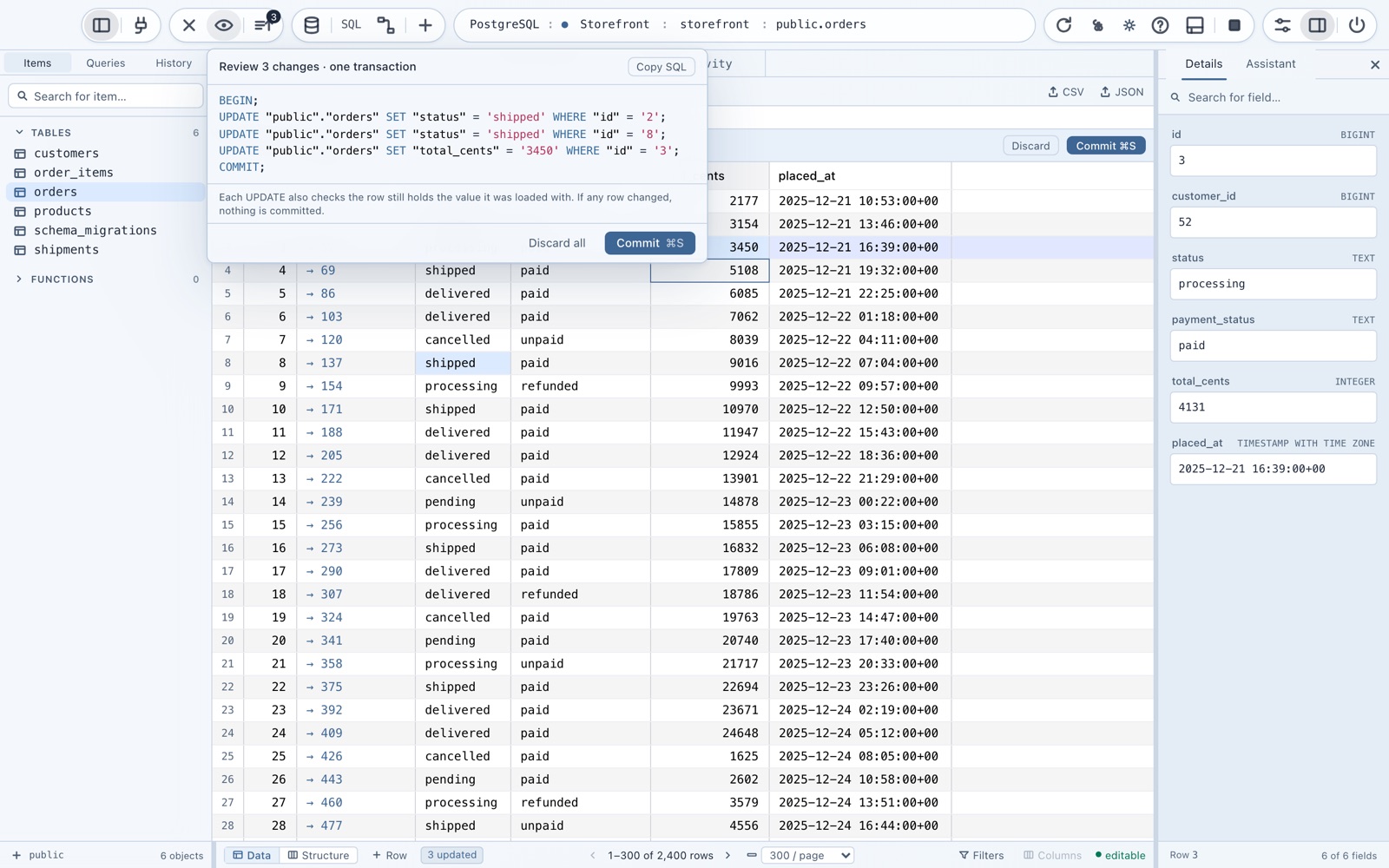Screen dimensions: 1389x868
Task: Open the help question-mark icon
Action: pyautogui.click(x=1161, y=25)
